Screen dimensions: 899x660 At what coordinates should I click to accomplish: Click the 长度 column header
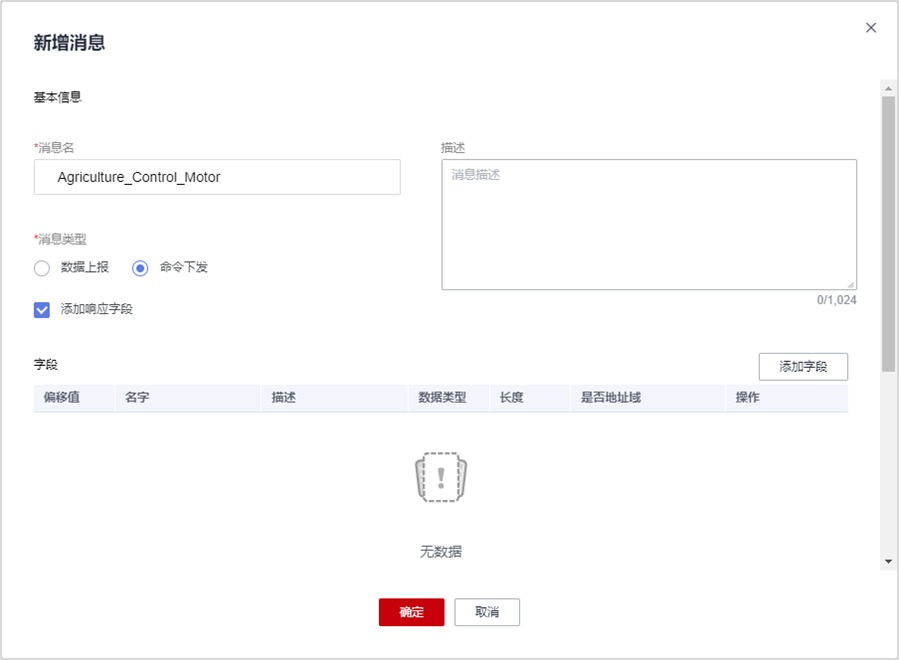point(512,398)
